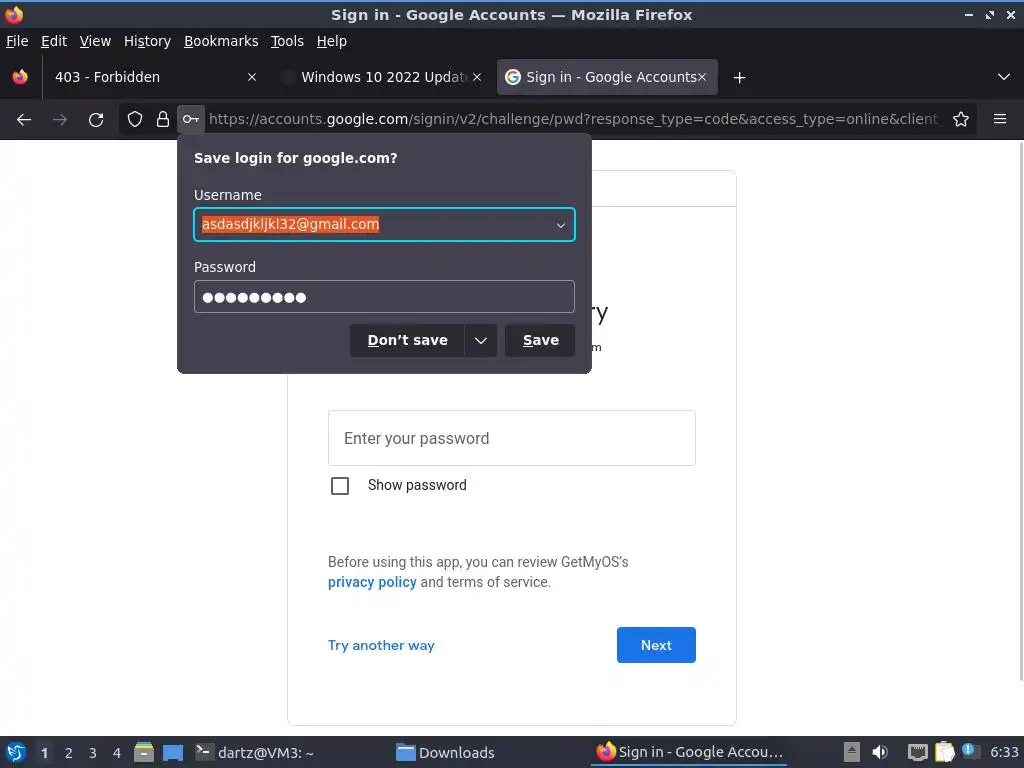
Task: Switch to workspace 4
Action: [x=117, y=753]
